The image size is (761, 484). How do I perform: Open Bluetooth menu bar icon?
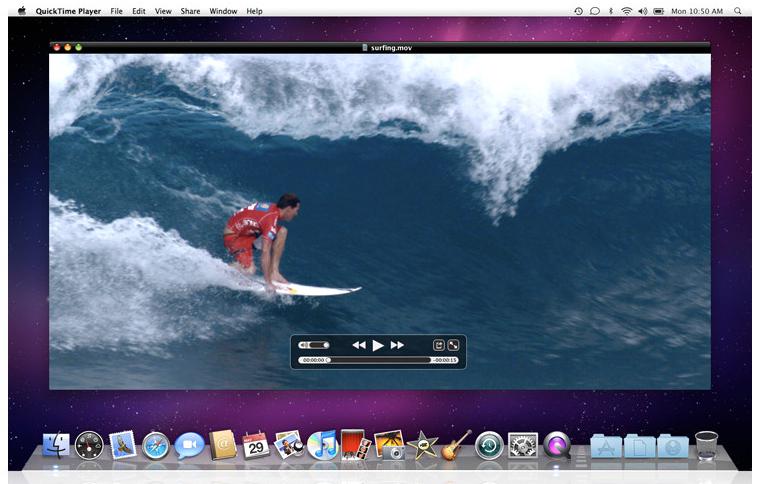[611, 11]
